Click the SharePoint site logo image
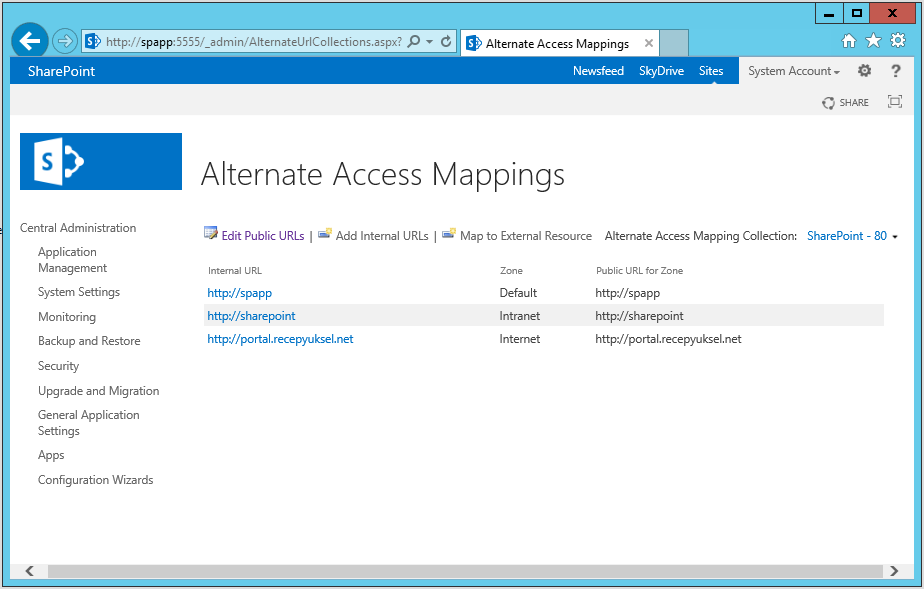Screen dimensions: 924x589 click(x=101, y=161)
